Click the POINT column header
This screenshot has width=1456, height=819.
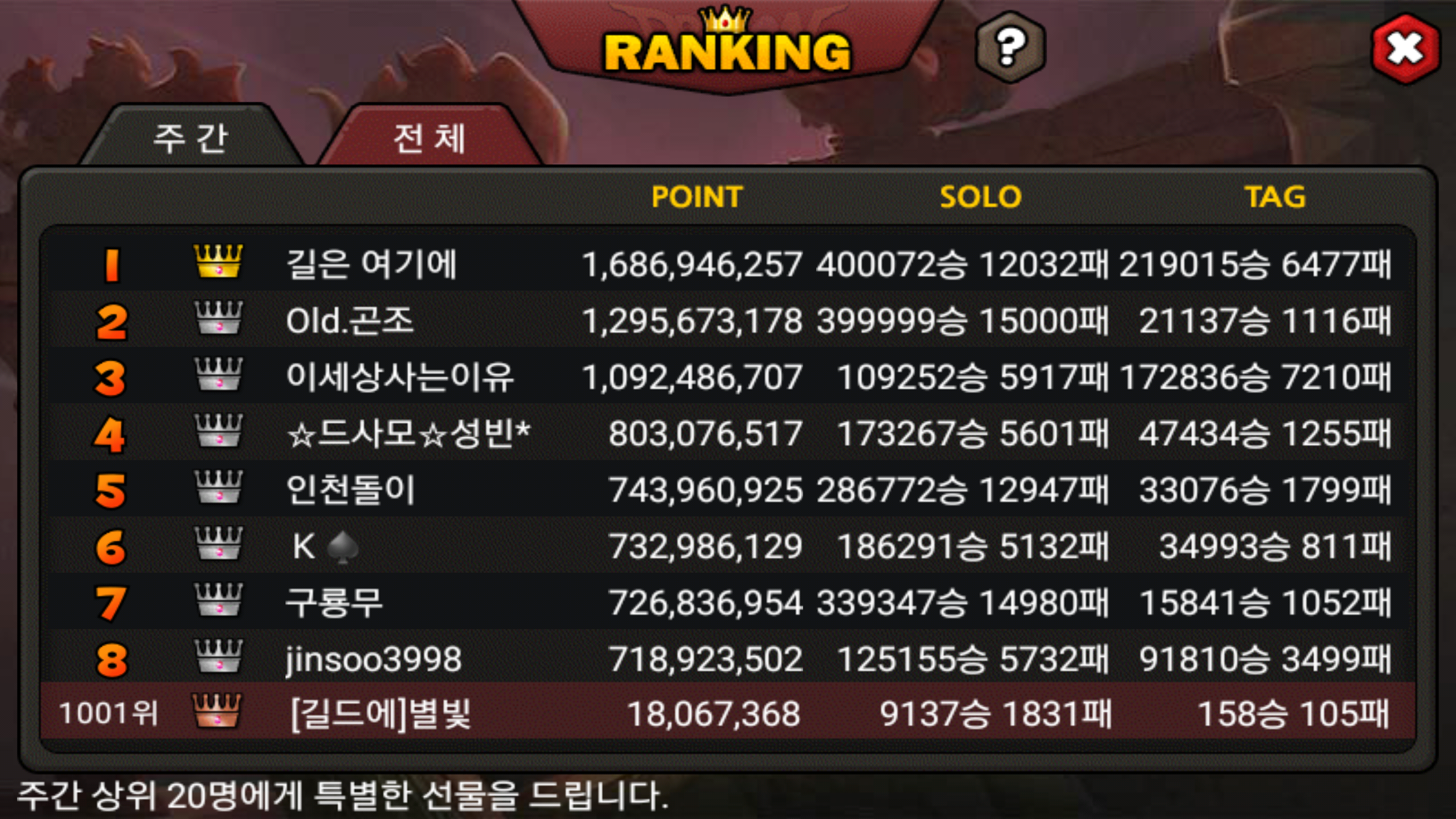coord(697,197)
